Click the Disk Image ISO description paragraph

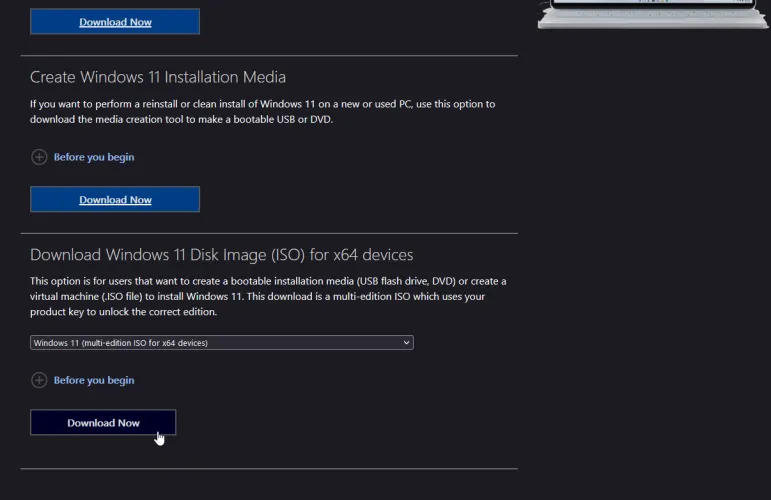[x=268, y=296]
